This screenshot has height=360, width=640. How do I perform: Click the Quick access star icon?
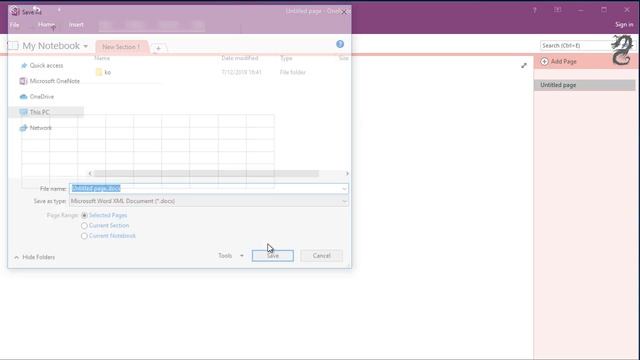click(24, 65)
